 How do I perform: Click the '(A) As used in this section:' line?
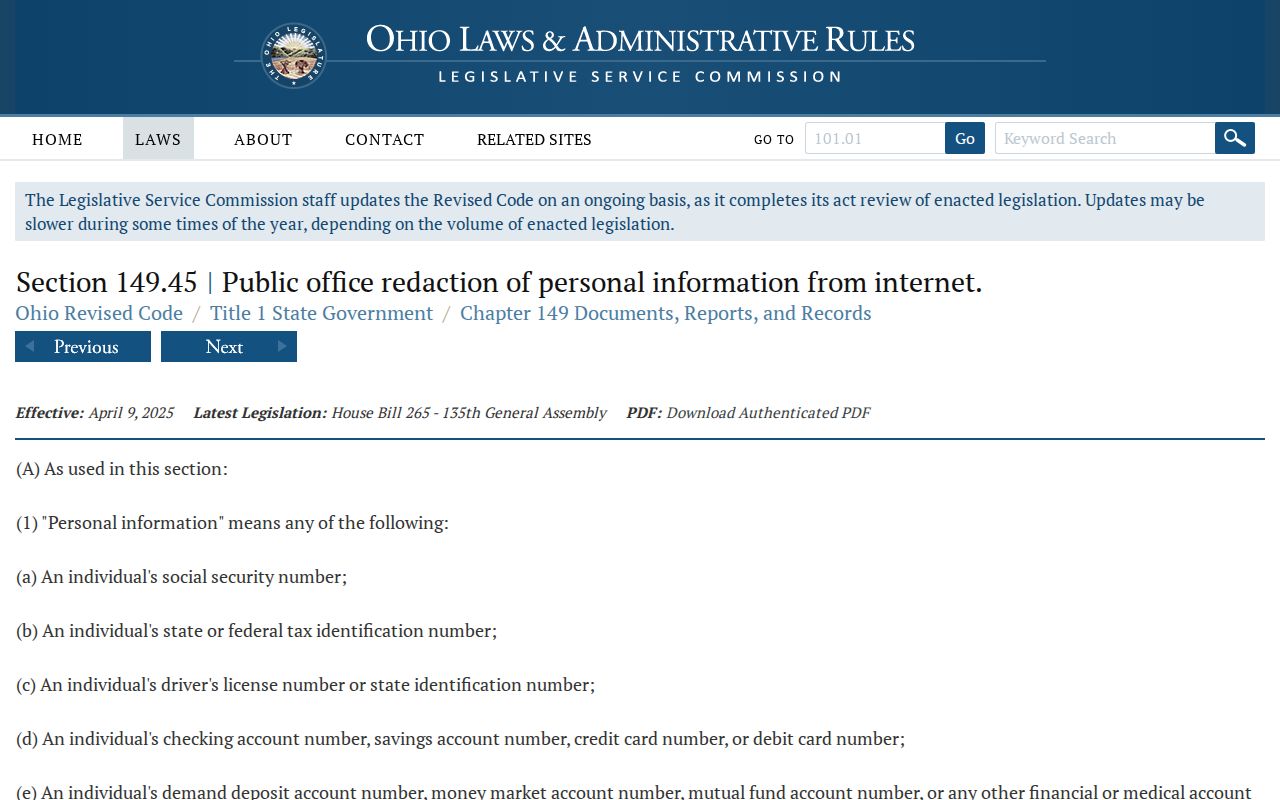(x=122, y=468)
